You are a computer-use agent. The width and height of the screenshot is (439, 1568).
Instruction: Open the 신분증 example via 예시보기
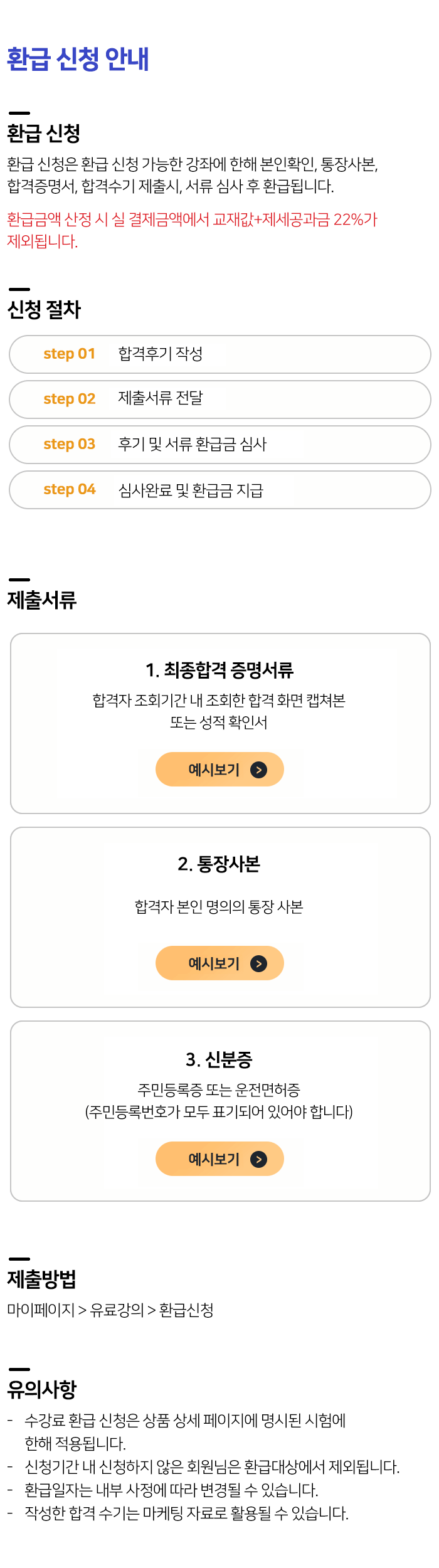[x=219, y=1158]
